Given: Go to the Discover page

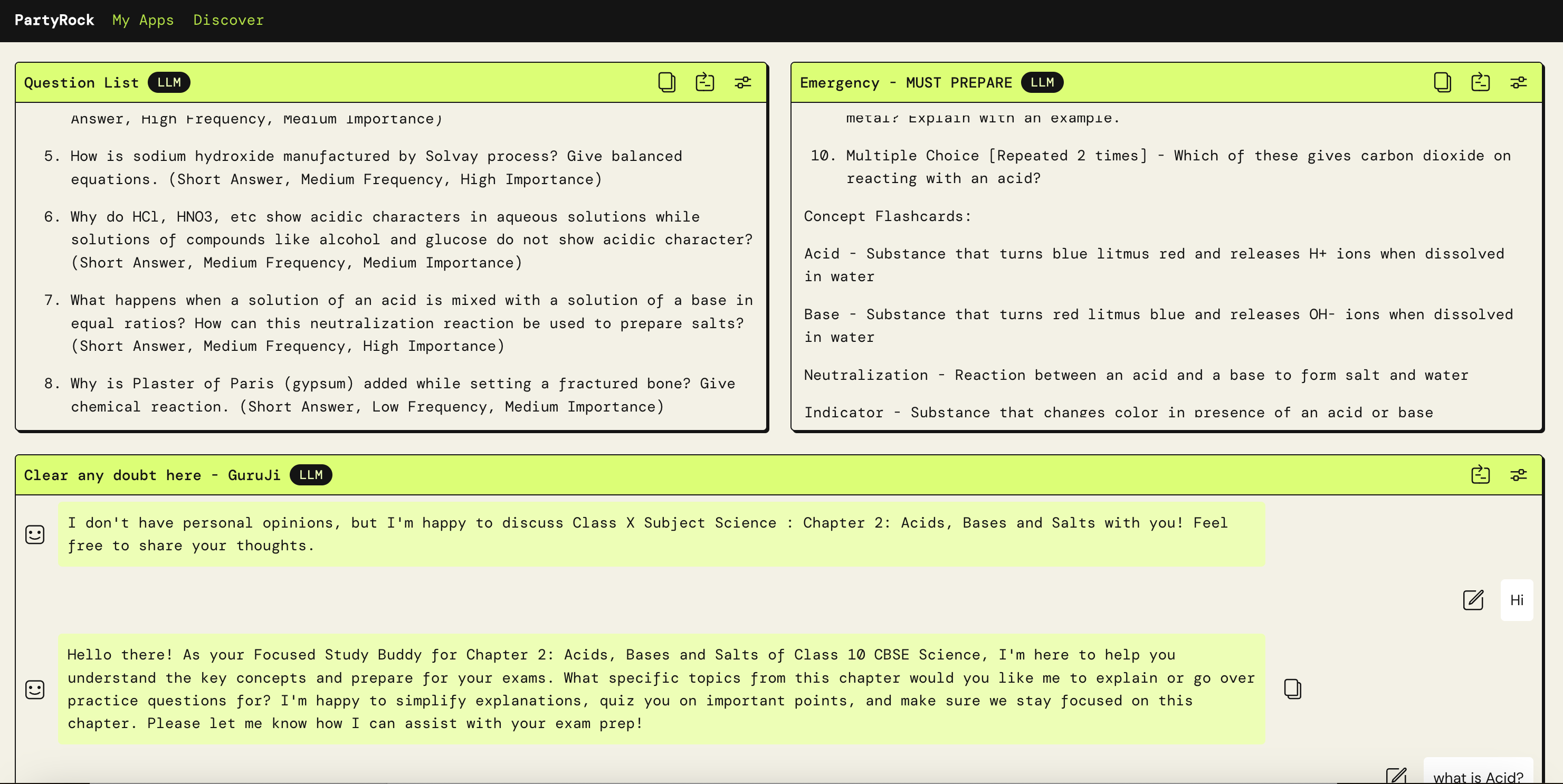Looking at the screenshot, I should (228, 20).
